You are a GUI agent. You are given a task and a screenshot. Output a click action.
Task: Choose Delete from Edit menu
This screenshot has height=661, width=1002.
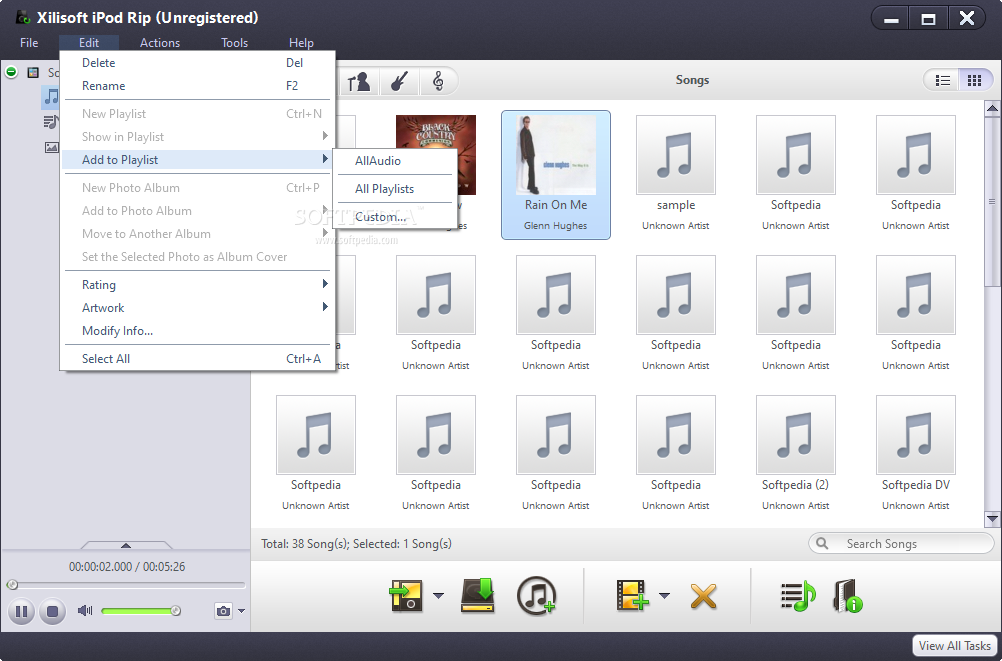197,63
